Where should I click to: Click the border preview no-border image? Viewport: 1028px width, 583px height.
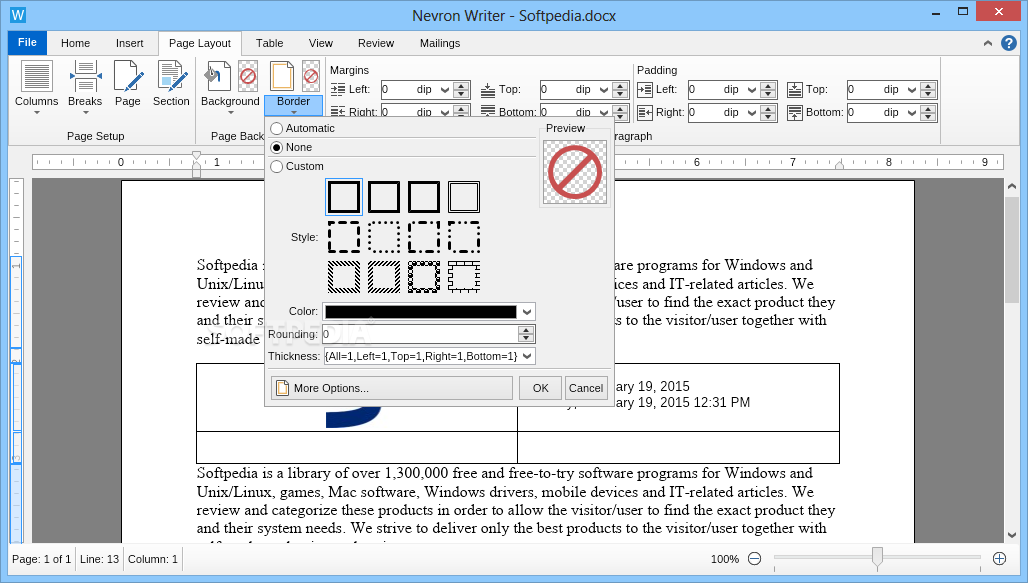tap(575, 172)
